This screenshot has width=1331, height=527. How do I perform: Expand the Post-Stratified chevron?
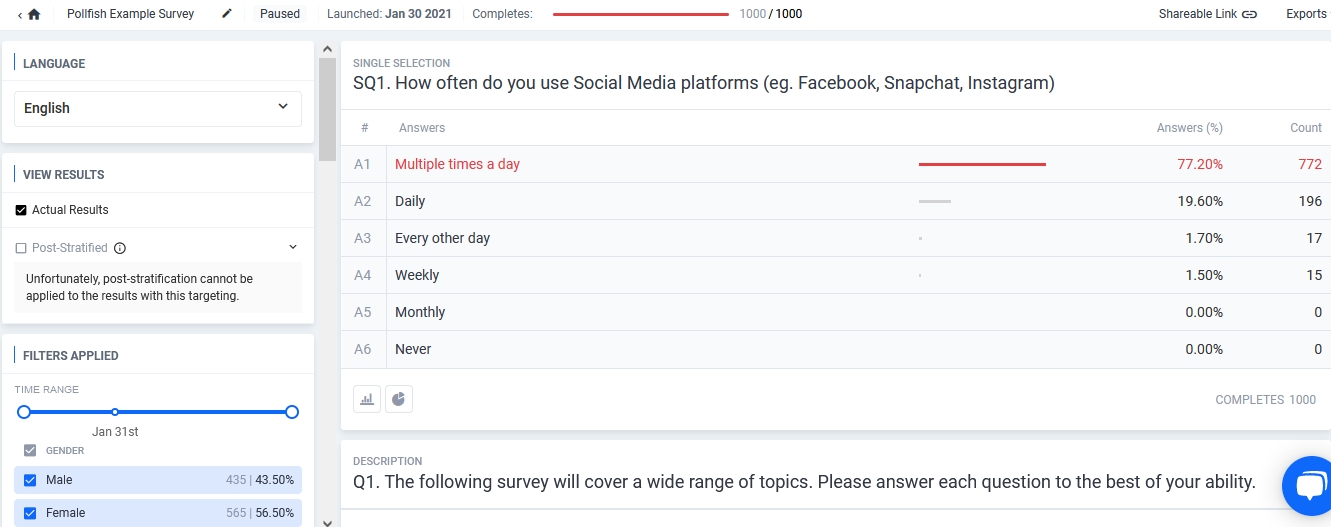point(293,247)
